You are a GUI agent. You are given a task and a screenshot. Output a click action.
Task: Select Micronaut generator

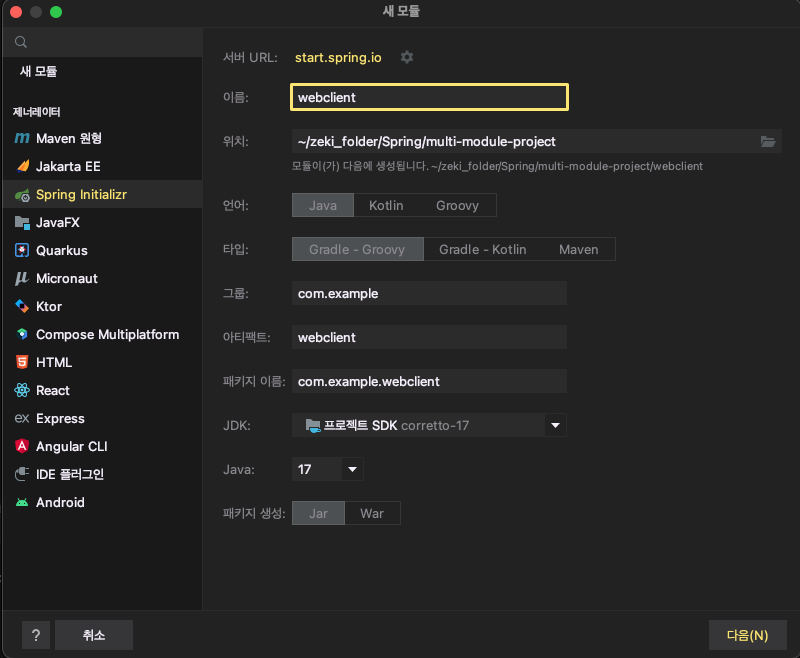click(102, 279)
